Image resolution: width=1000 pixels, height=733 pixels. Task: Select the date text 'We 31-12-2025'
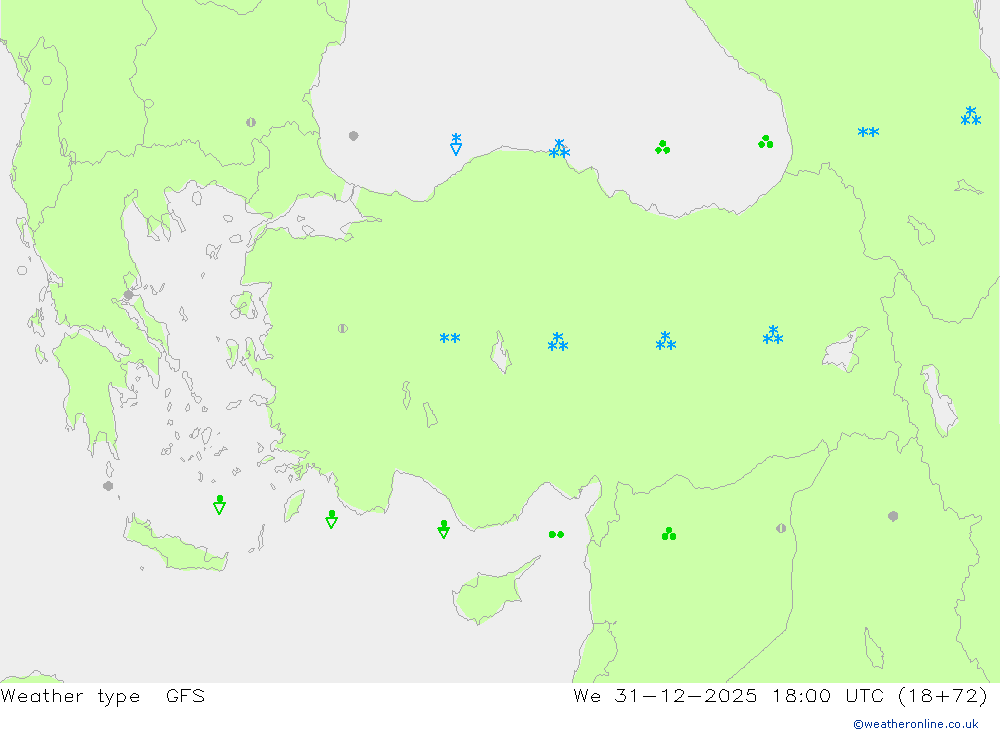point(665,695)
